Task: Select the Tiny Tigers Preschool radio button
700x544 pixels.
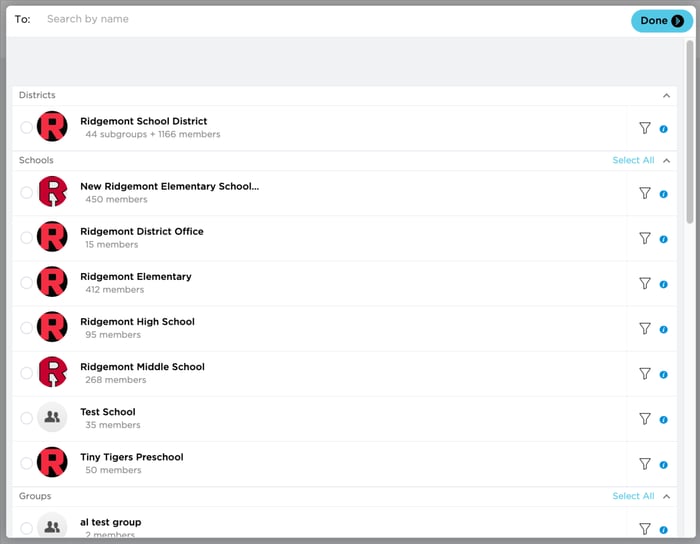Action: pyautogui.click(x=26, y=463)
